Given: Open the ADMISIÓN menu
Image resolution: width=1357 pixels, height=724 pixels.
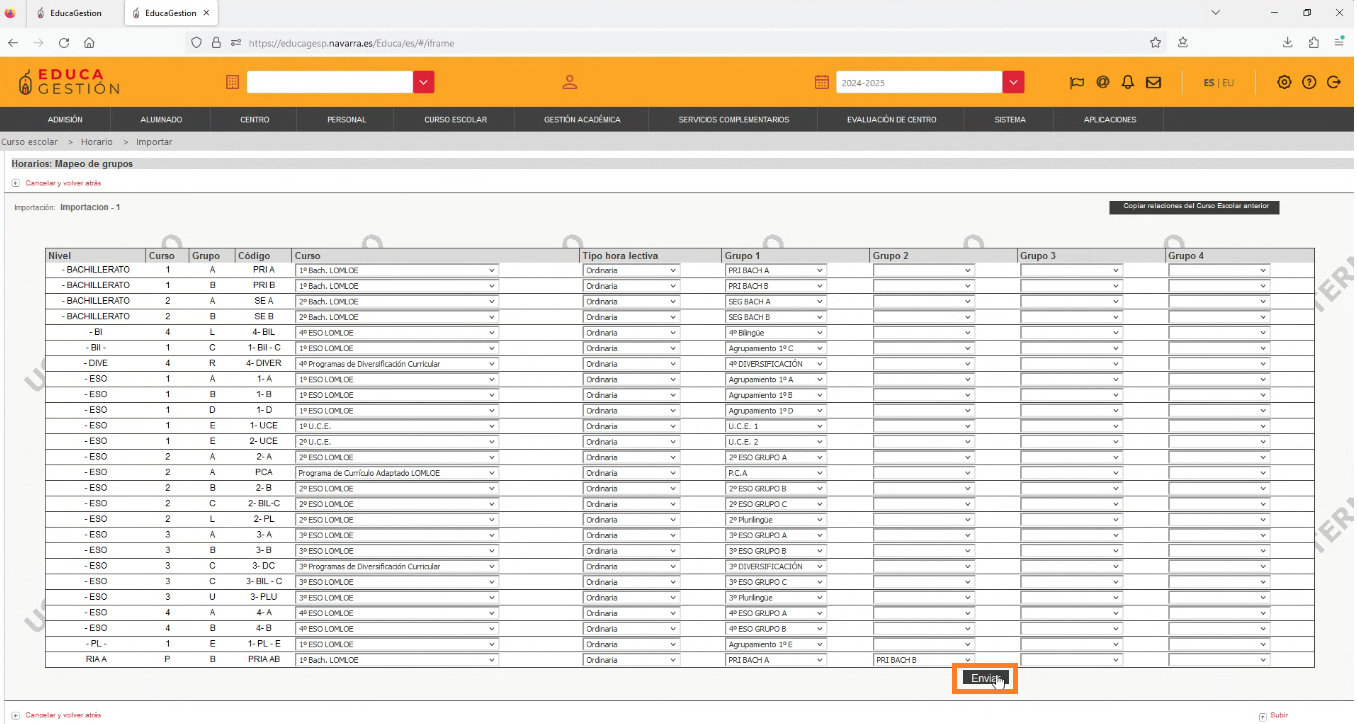Looking at the screenshot, I should pos(65,120).
